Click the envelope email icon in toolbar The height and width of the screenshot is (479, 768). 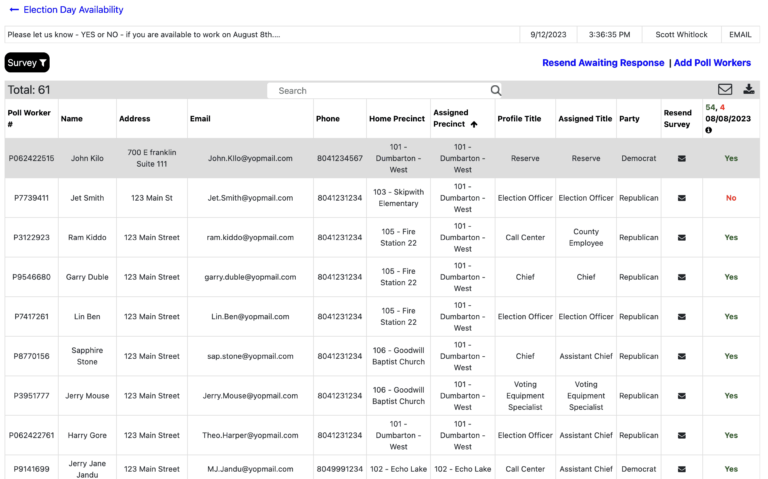pyautogui.click(x=725, y=90)
